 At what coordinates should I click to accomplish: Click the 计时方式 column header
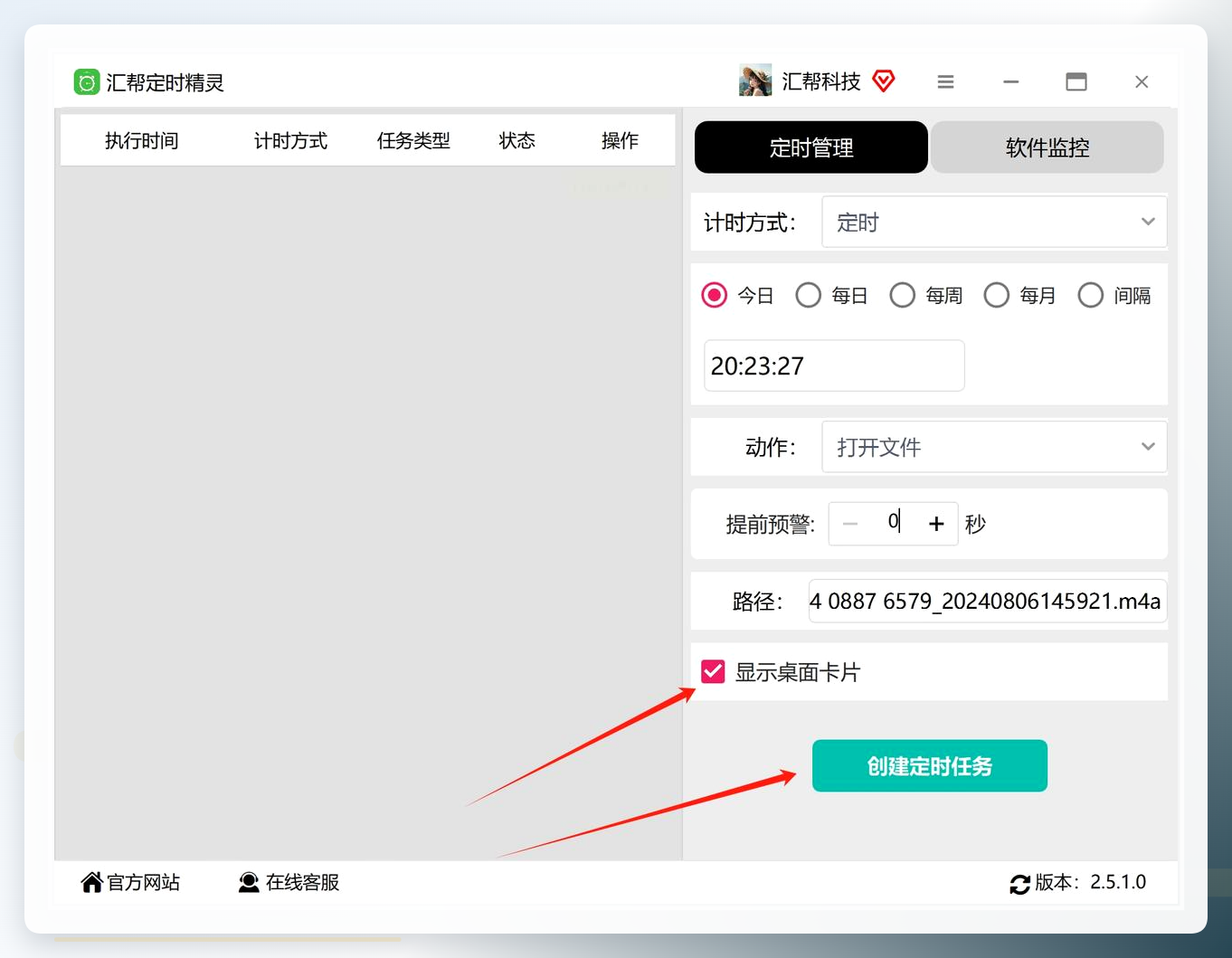click(290, 141)
